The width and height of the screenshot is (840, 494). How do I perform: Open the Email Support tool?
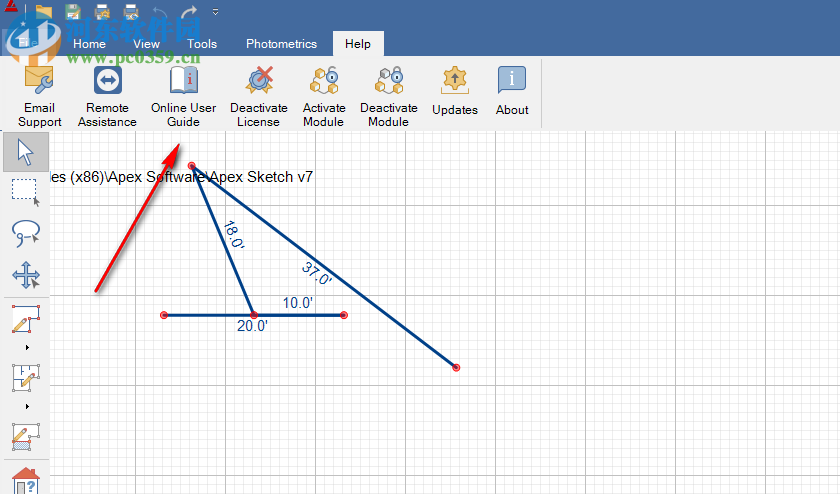39,96
